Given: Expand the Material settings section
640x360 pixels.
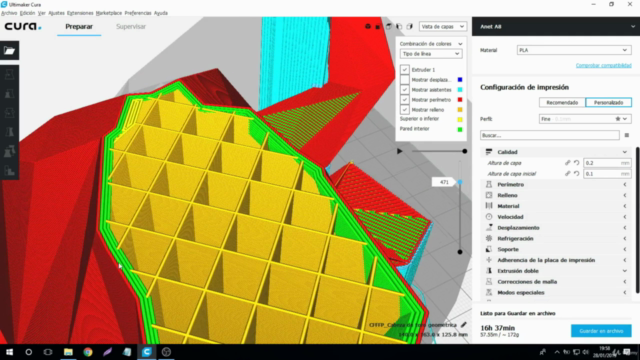Looking at the screenshot, I should click(x=556, y=206).
